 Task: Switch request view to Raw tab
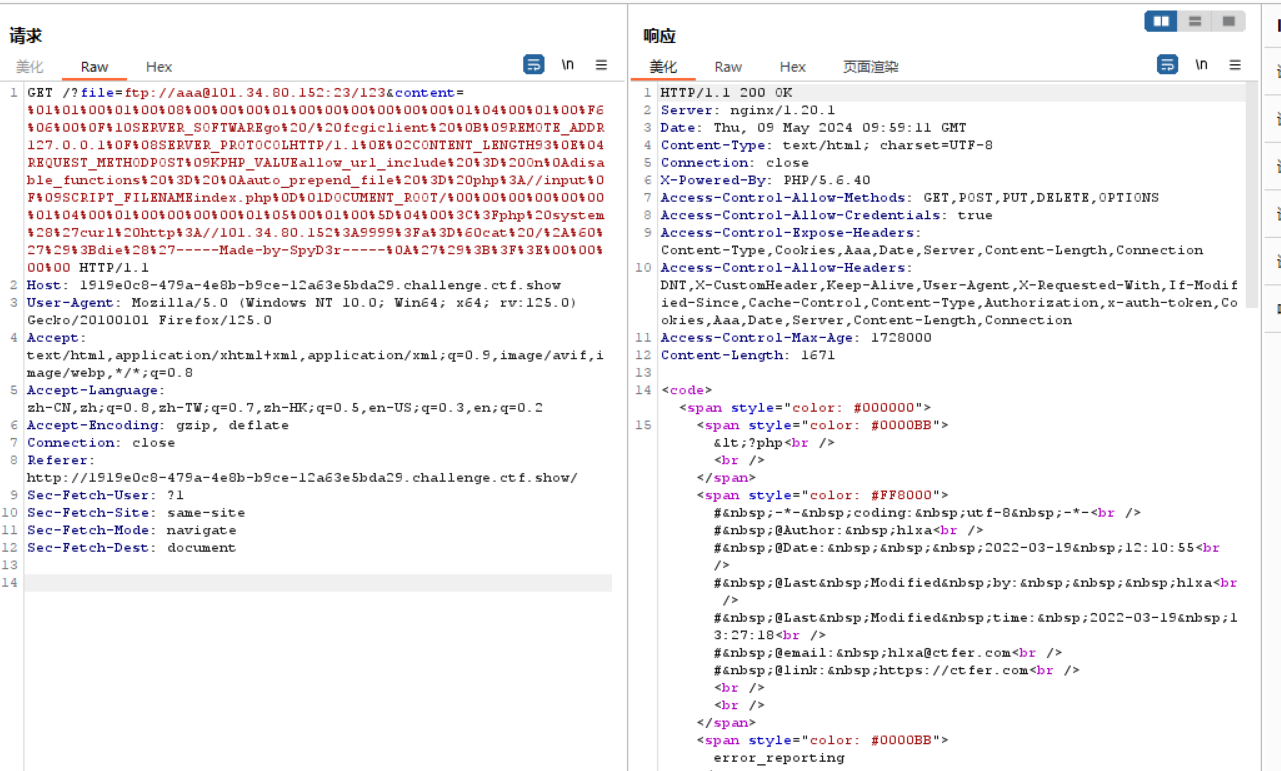pos(95,67)
